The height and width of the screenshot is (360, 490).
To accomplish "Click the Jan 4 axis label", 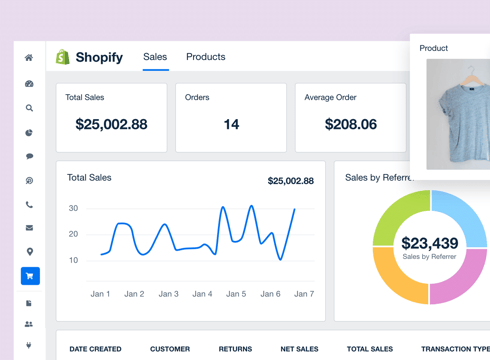I will 202,294.
